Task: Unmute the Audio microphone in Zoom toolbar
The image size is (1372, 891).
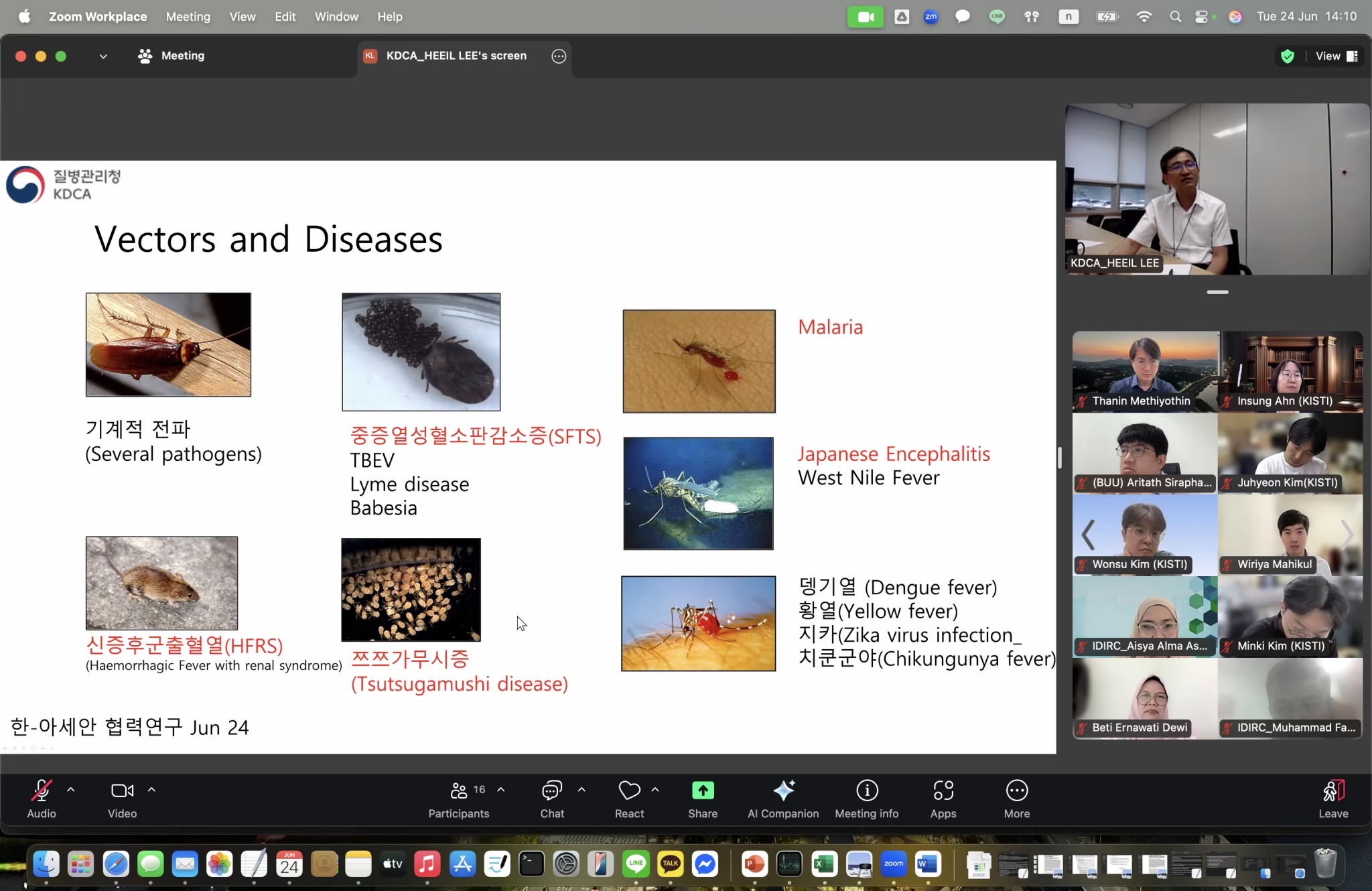Action: (42, 799)
